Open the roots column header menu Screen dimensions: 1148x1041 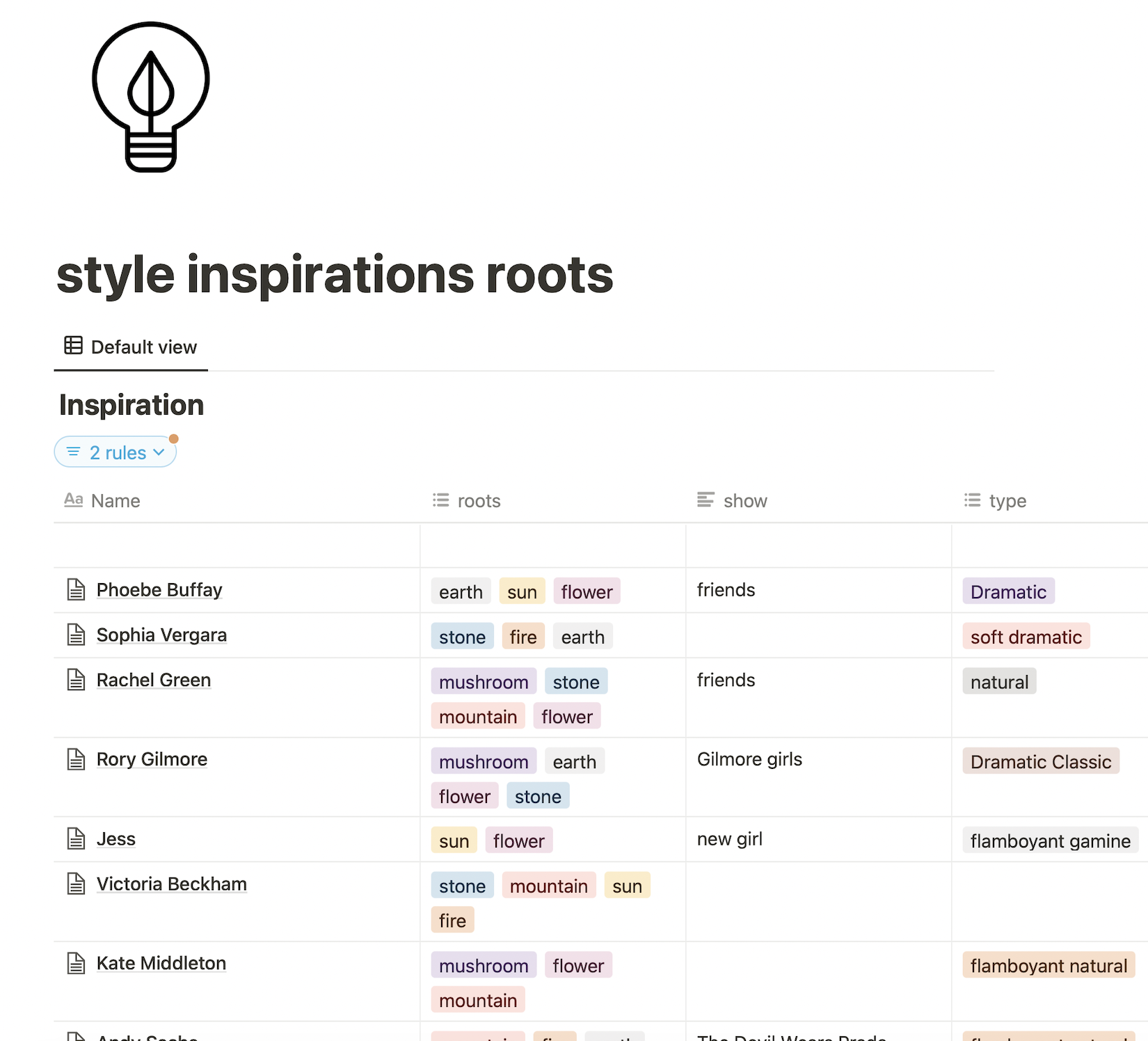479,500
